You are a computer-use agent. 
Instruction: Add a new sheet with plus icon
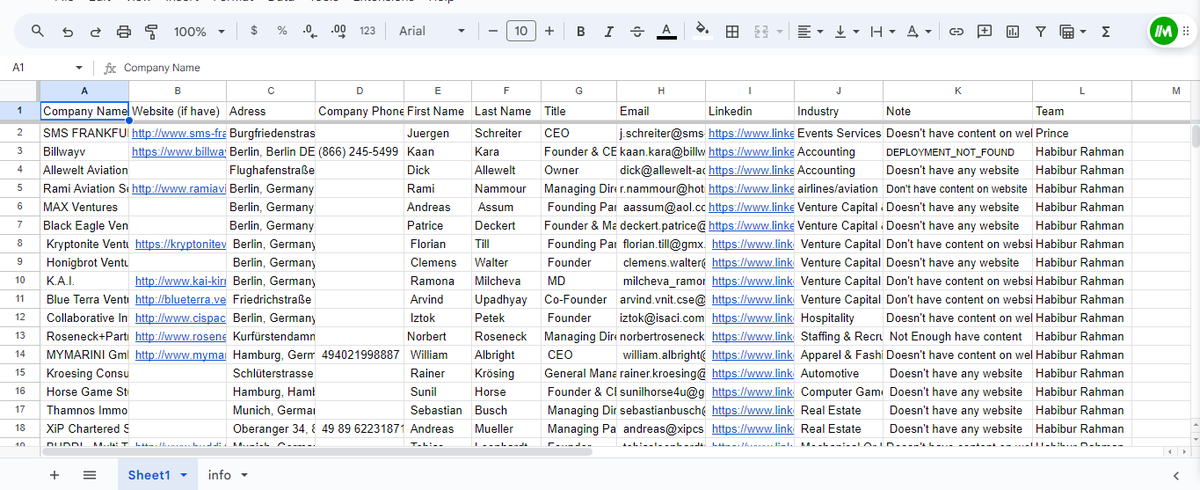coord(54,475)
